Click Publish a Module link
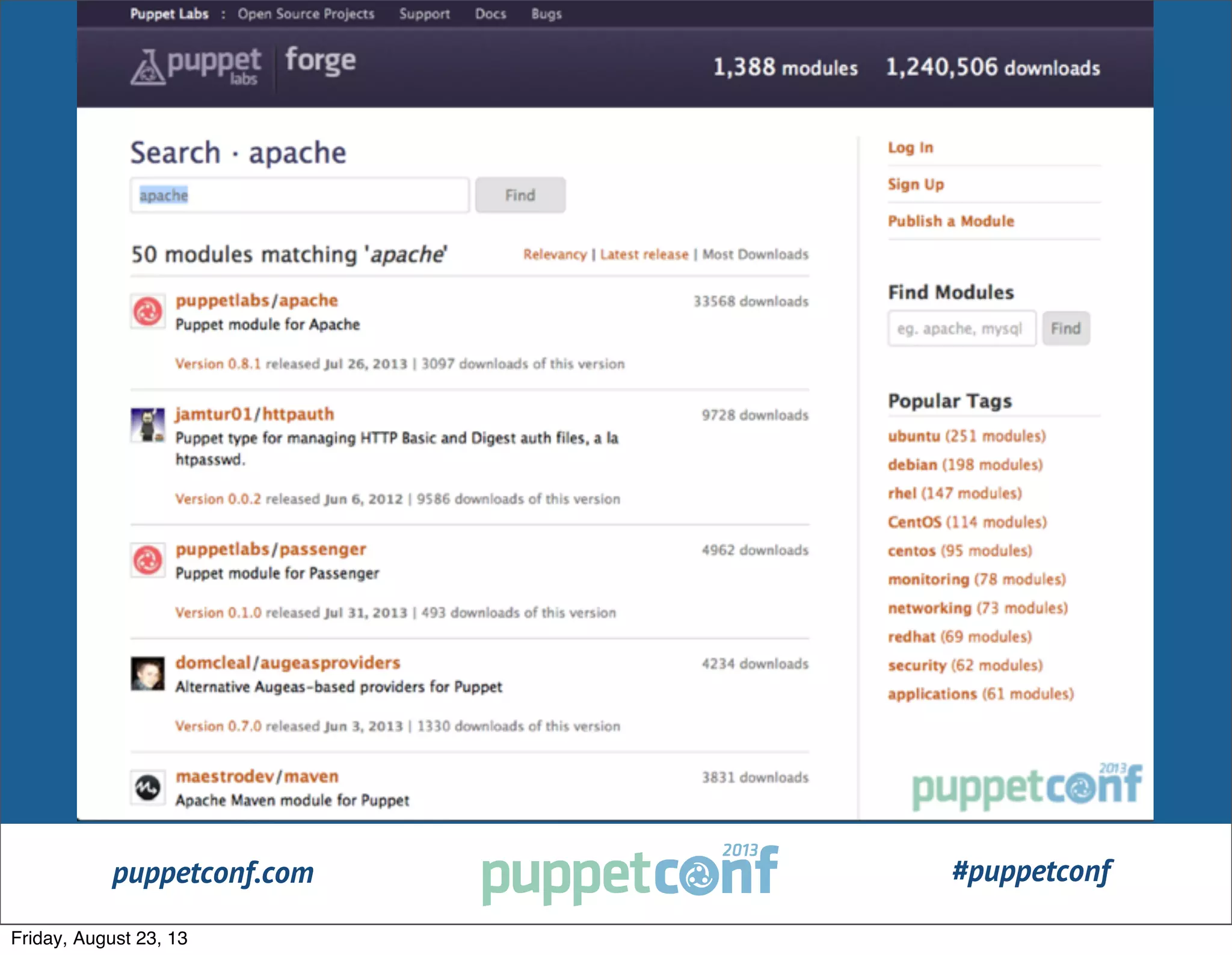Image resolution: width=1232 pixels, height=955 pixels. (x=950, y=221)
